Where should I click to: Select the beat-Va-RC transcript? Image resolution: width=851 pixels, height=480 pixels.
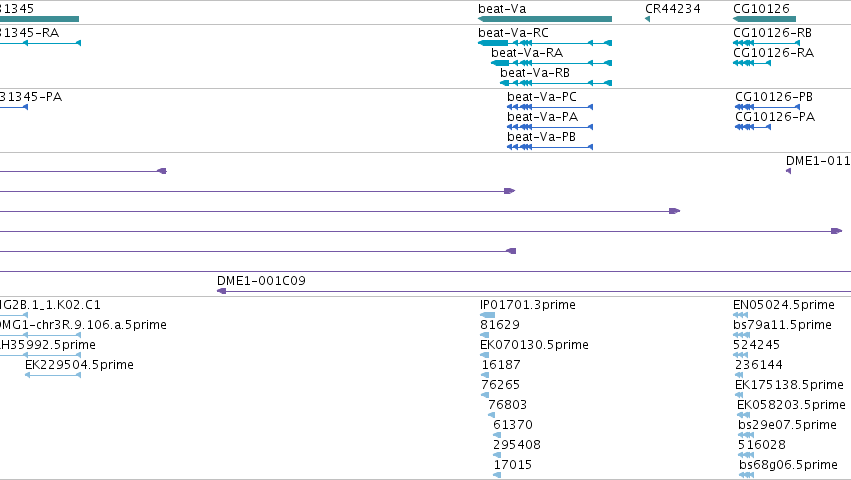[545, 43]
